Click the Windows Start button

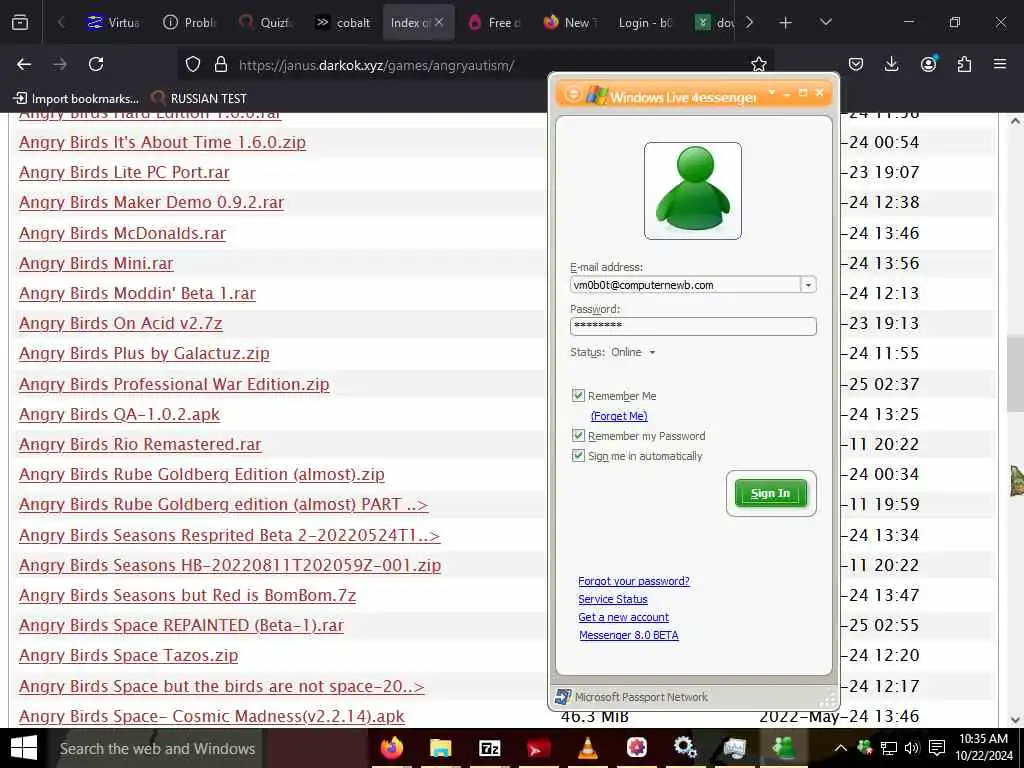24,748
